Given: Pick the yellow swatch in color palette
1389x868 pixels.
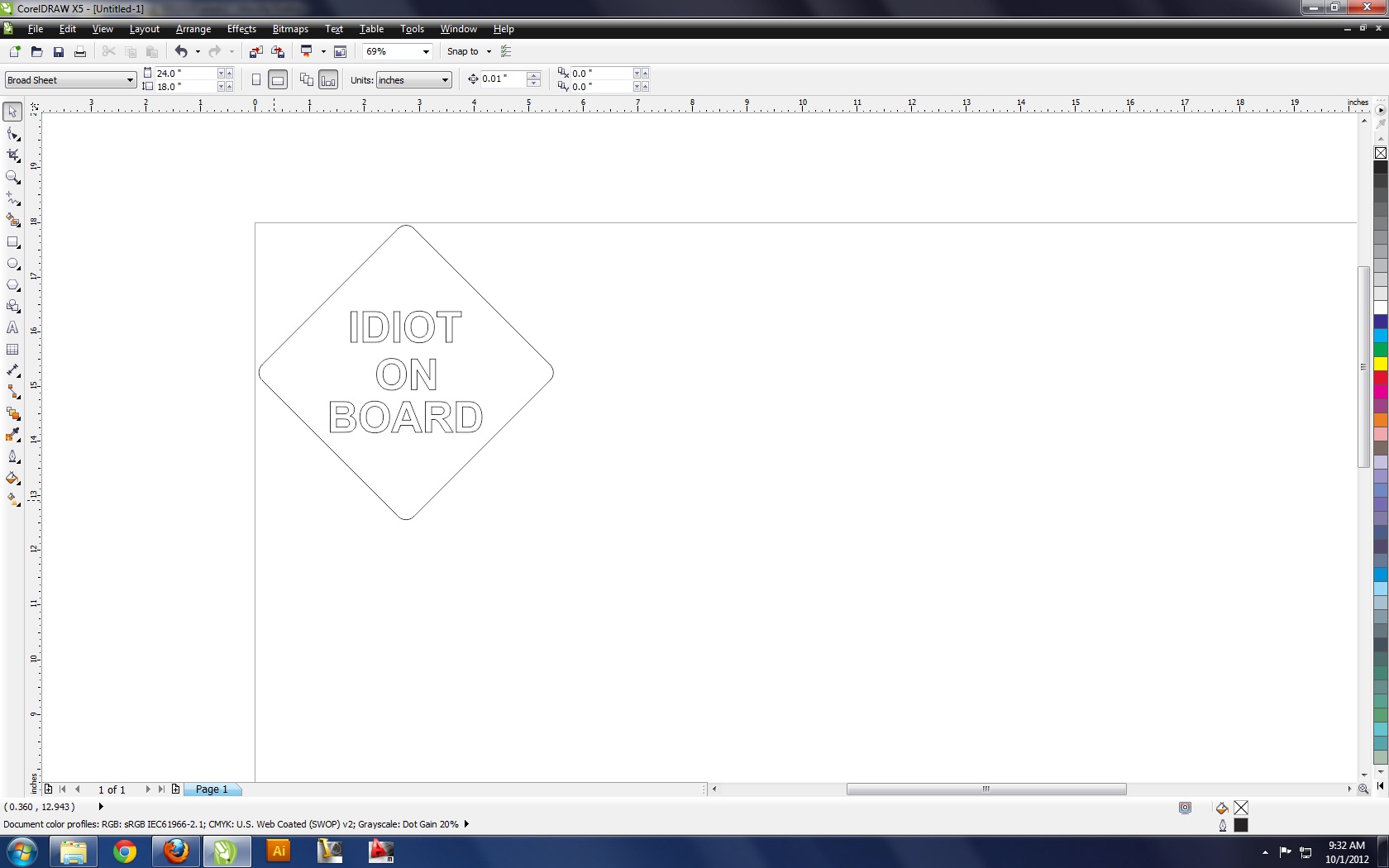Looking at the screenshot, I should [x=1381, y=364].
